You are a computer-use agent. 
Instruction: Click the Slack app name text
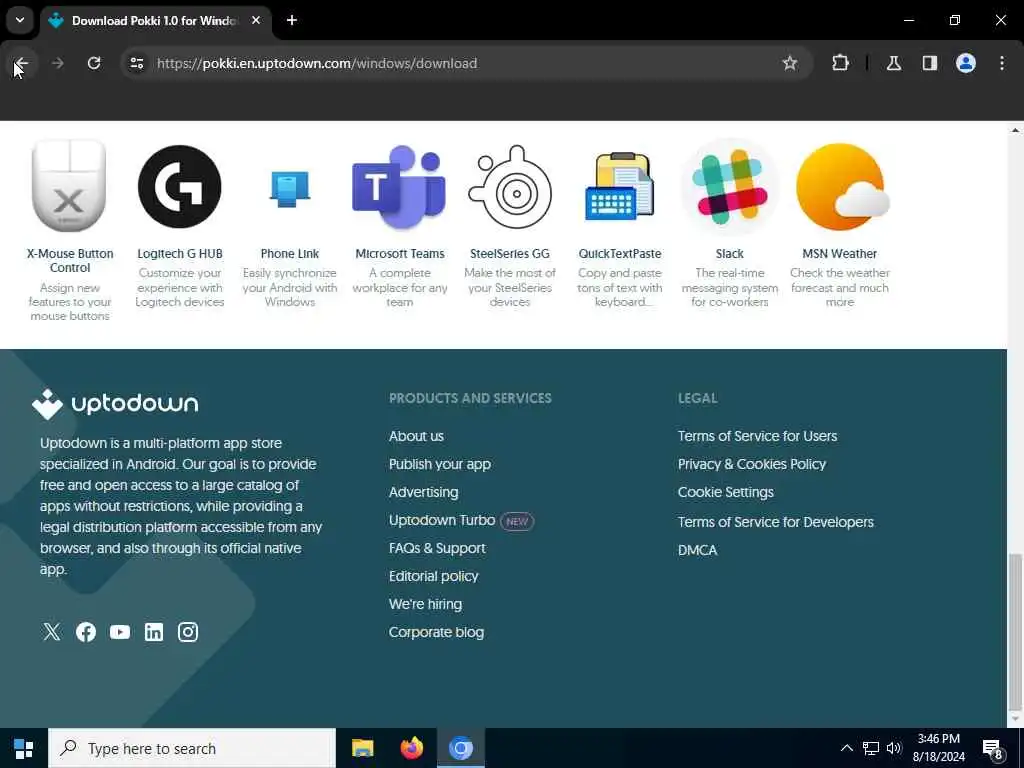point(729,253)
